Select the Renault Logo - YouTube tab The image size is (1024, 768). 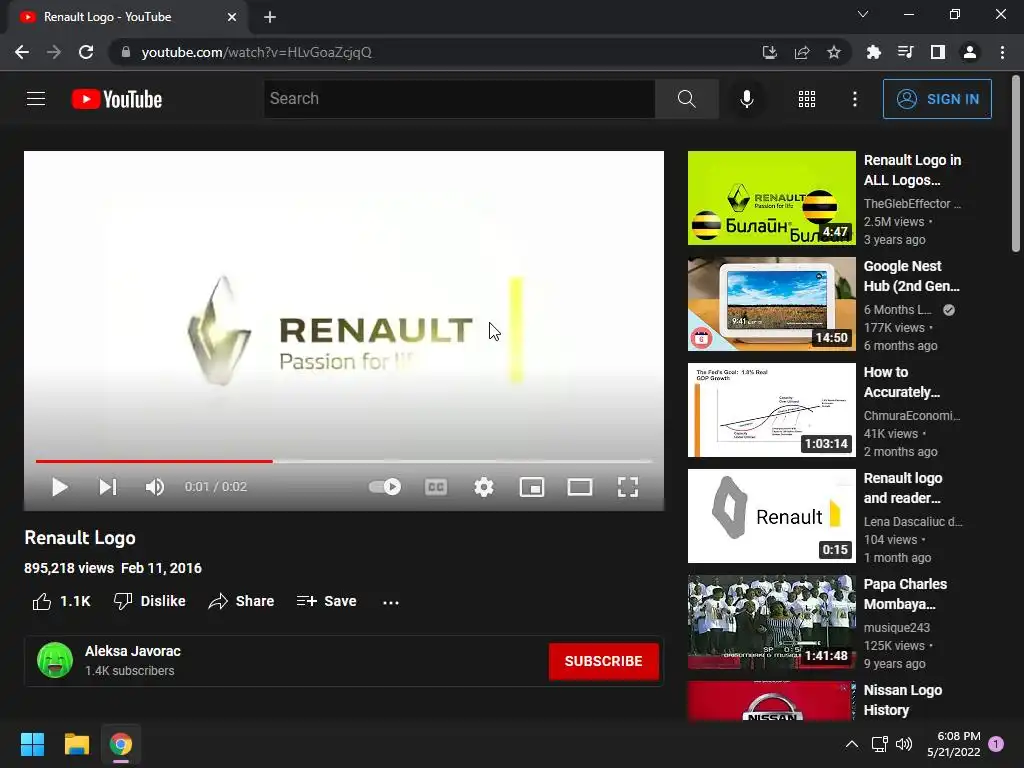click(x=127, y=17)
